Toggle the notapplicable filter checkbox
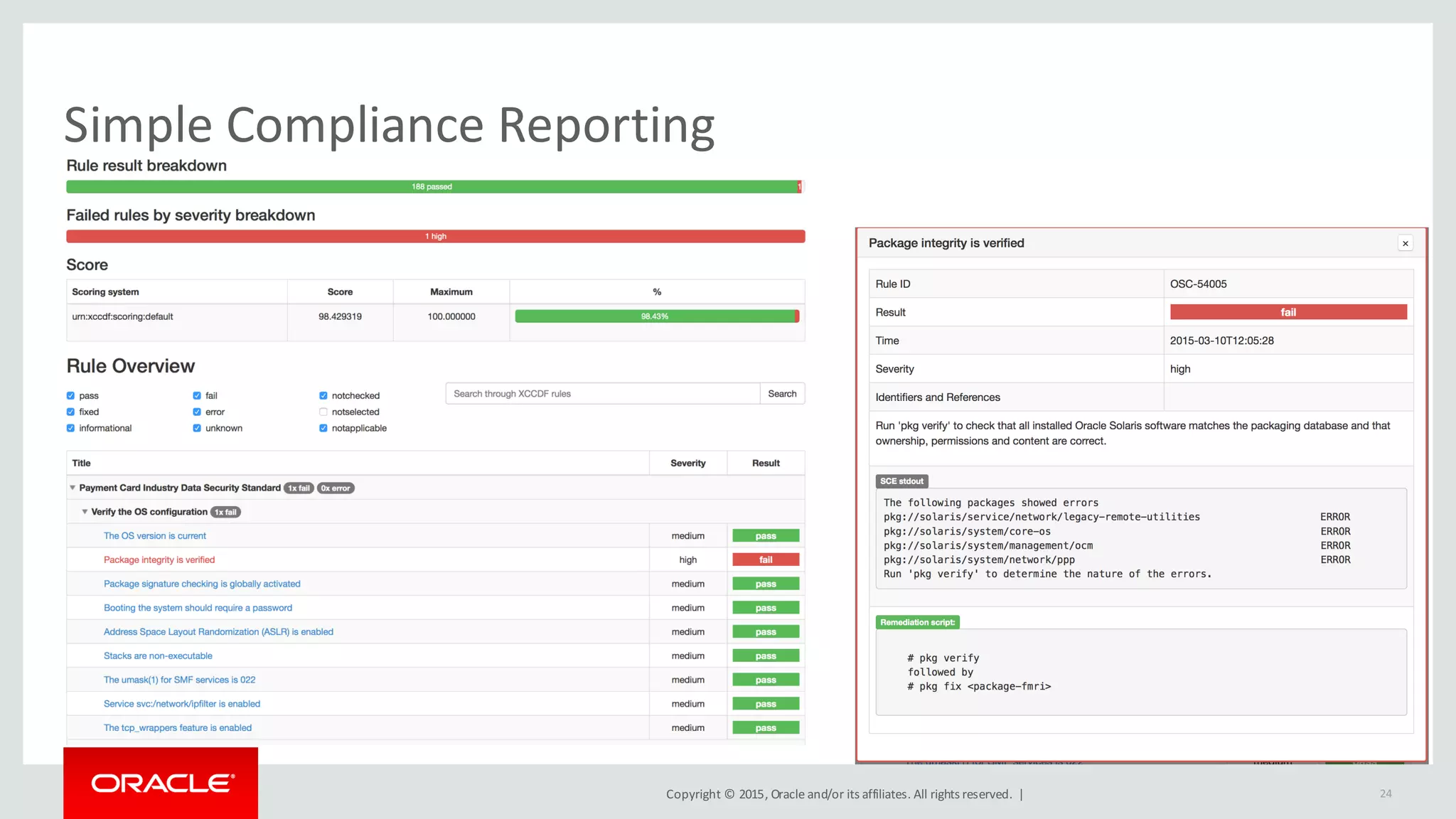 tap(323, 428)
